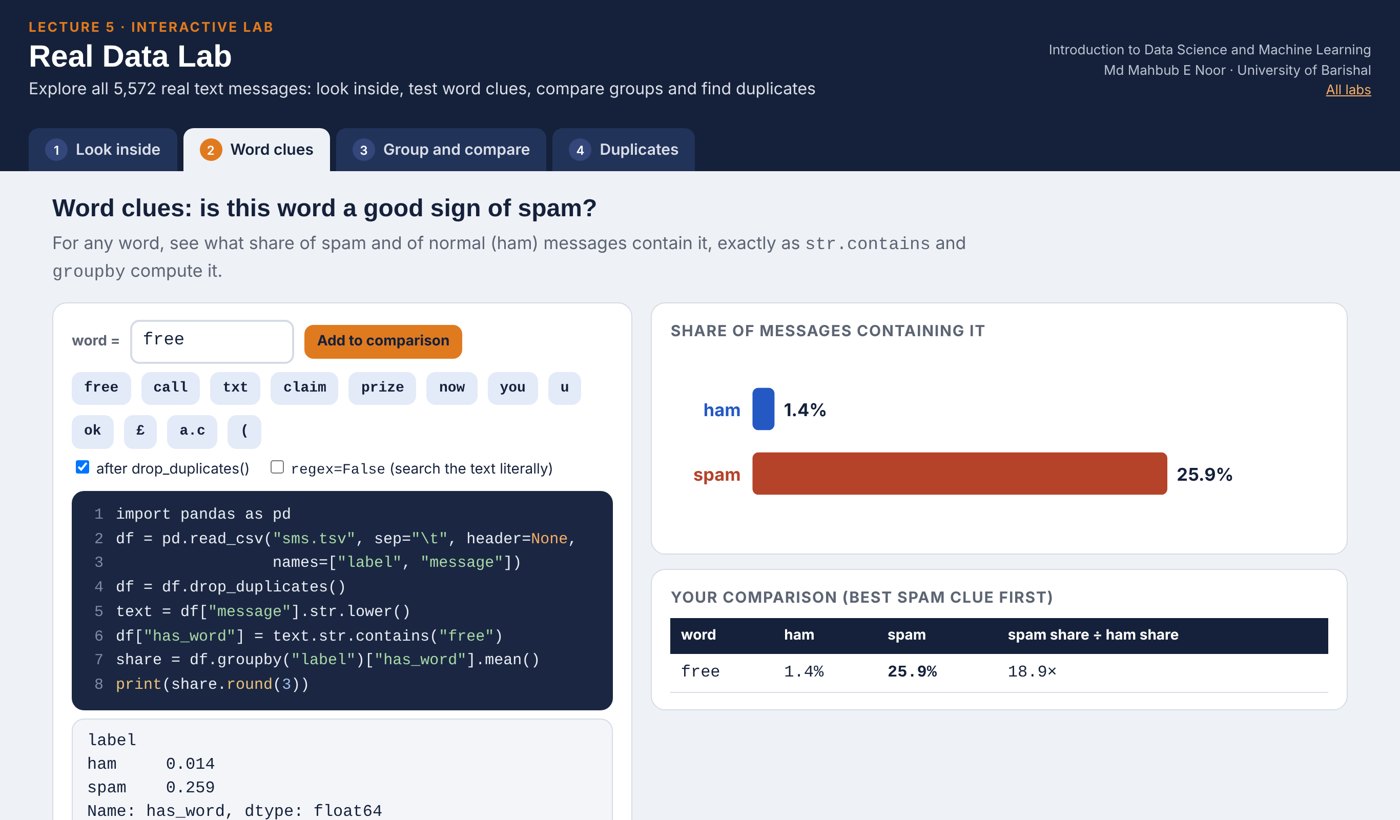Enable the regex=False checkbox
Image resolution: width=1400 pixels, height=820 pixels.
pos(277,467)
